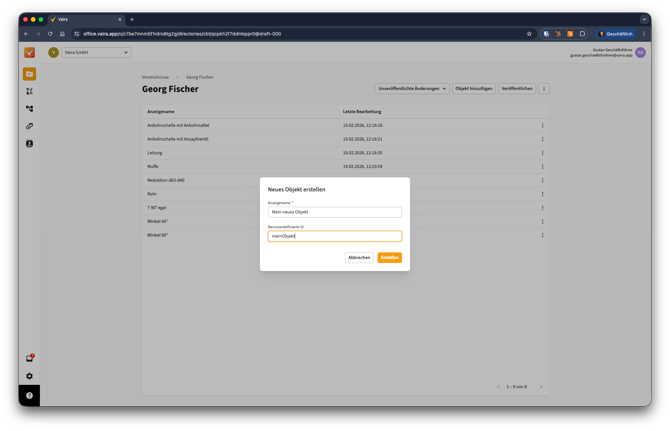Screen dimensions: 670x431
Task: Open the link icon in sidebar
Action: pos(30,126)
